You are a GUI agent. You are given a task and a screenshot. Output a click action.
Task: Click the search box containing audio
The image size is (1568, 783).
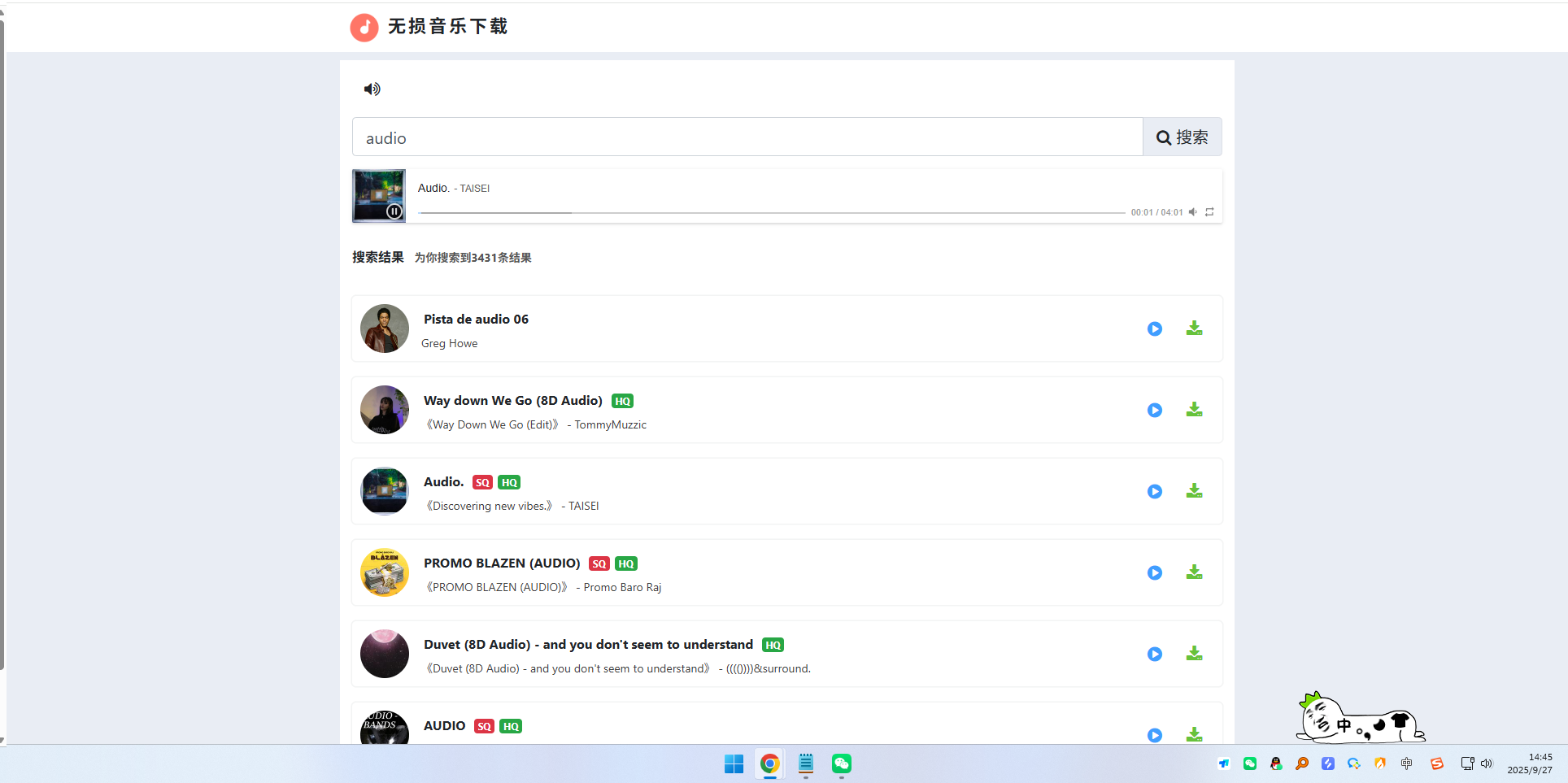click(x=747, y=137)
